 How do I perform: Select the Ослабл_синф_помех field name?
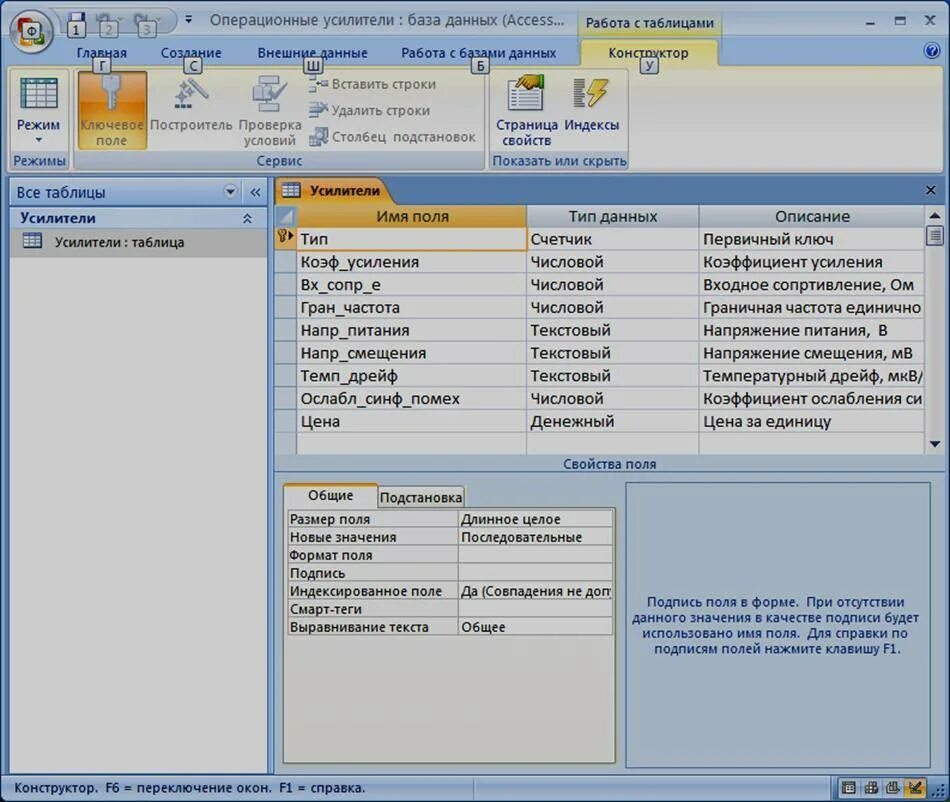click(x=411, y=399)
